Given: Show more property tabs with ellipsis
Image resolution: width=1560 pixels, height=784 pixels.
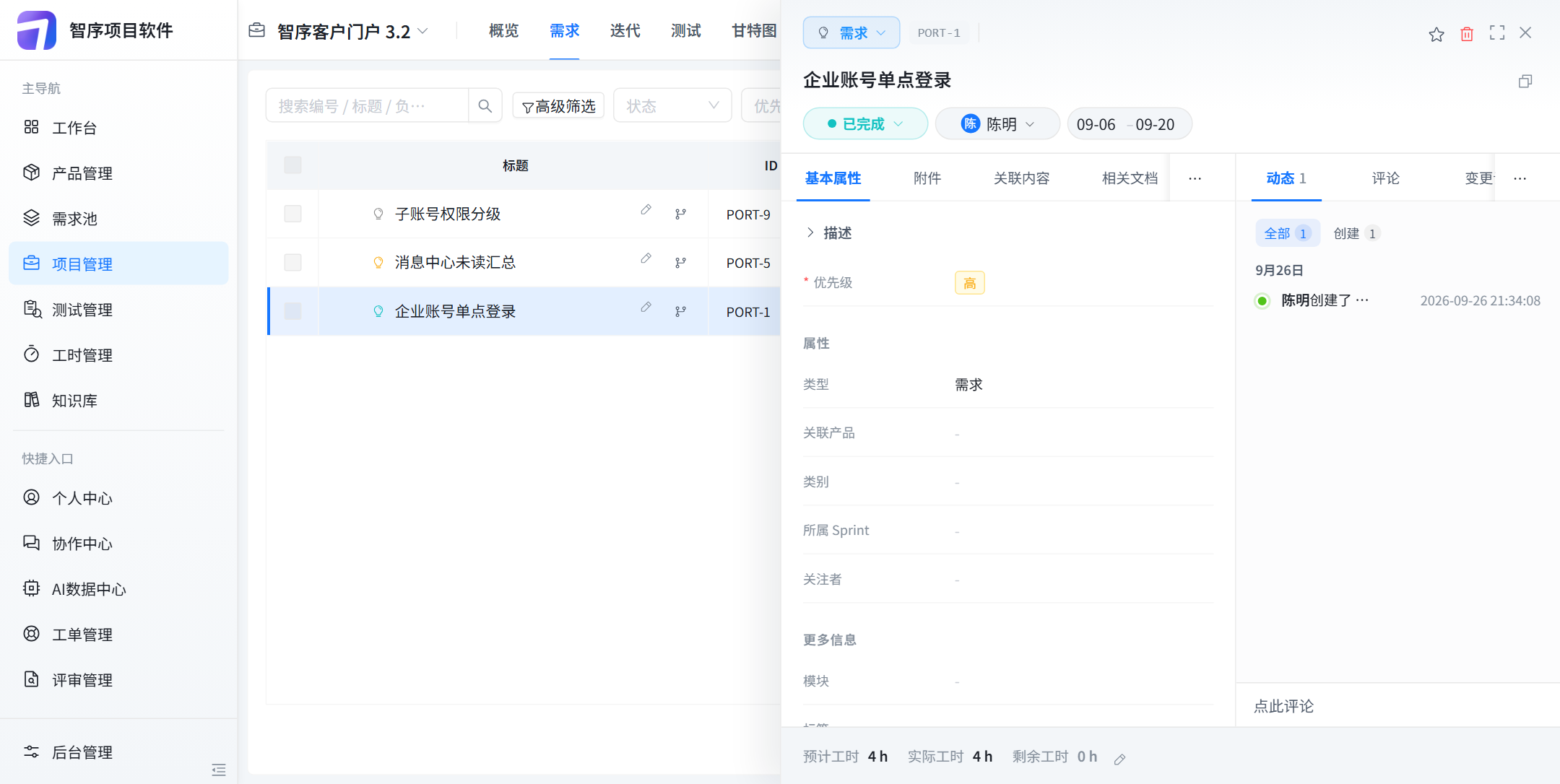Looking at the screenshot, I should tap(1195, 178).
